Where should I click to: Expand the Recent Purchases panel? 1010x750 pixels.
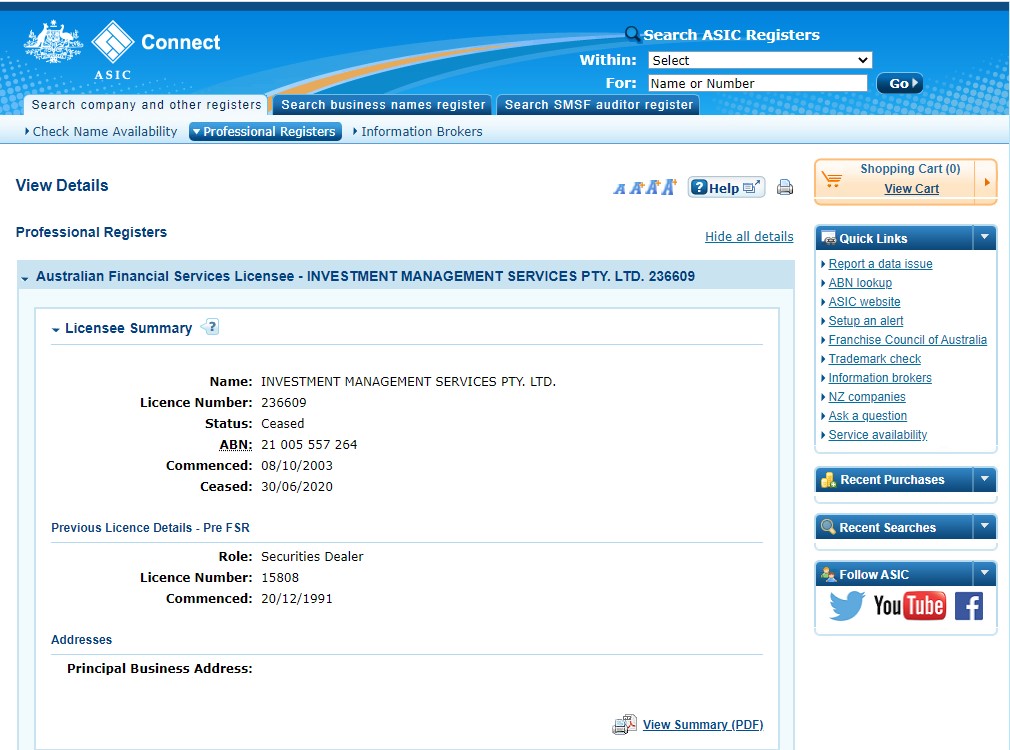tap(984, 479)
